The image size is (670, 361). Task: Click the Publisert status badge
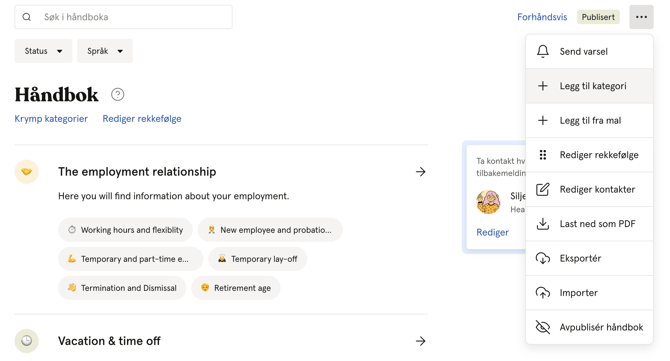click(x=598, y=17)
